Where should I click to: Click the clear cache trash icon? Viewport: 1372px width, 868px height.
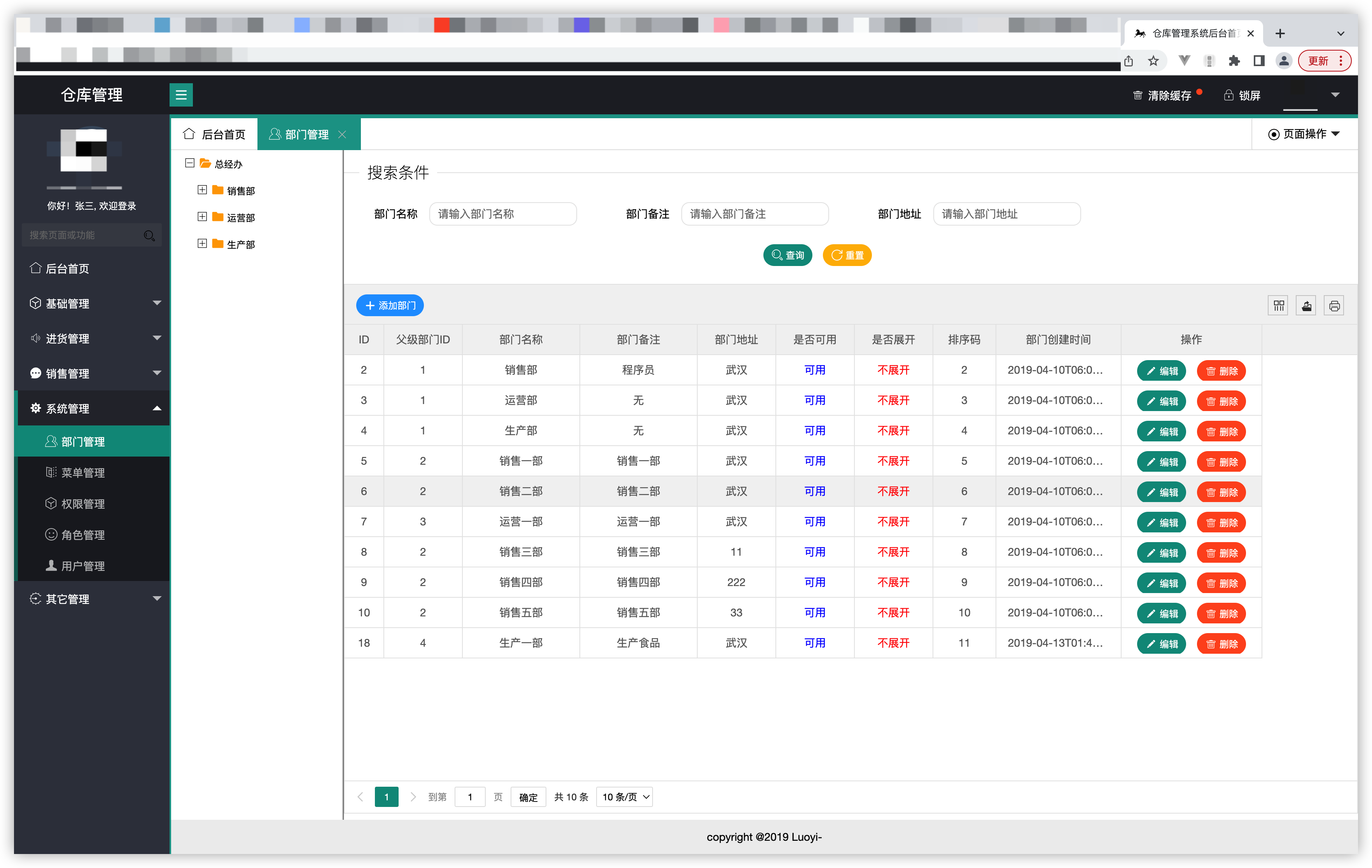click(1137, 95)
